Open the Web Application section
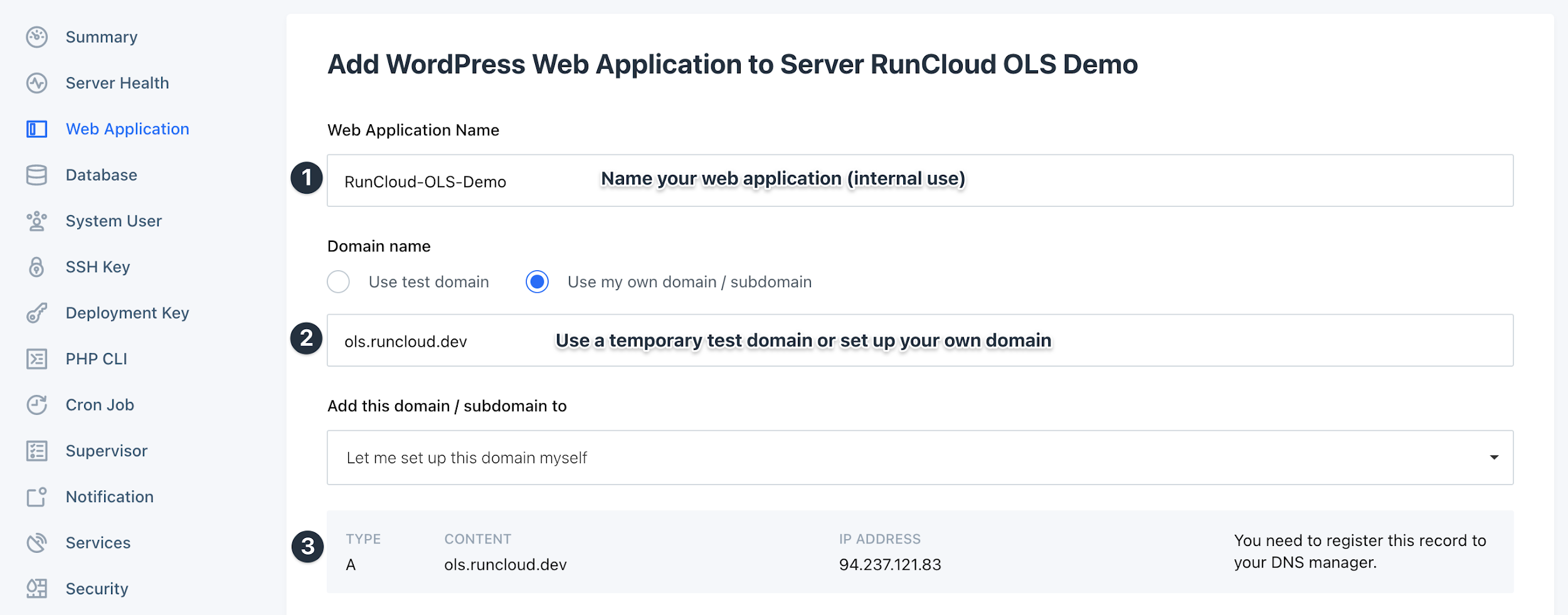1568x615 pixels. pyautogui.click(x=127, y=129)
